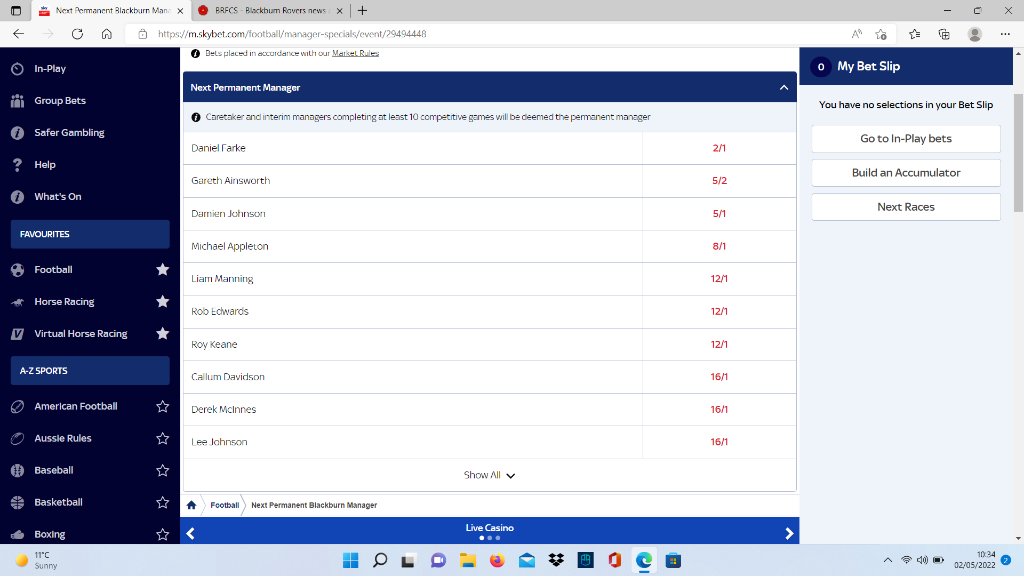Open the In-Play clock icon
1024x576 pixels.
(x=18, y=69)
